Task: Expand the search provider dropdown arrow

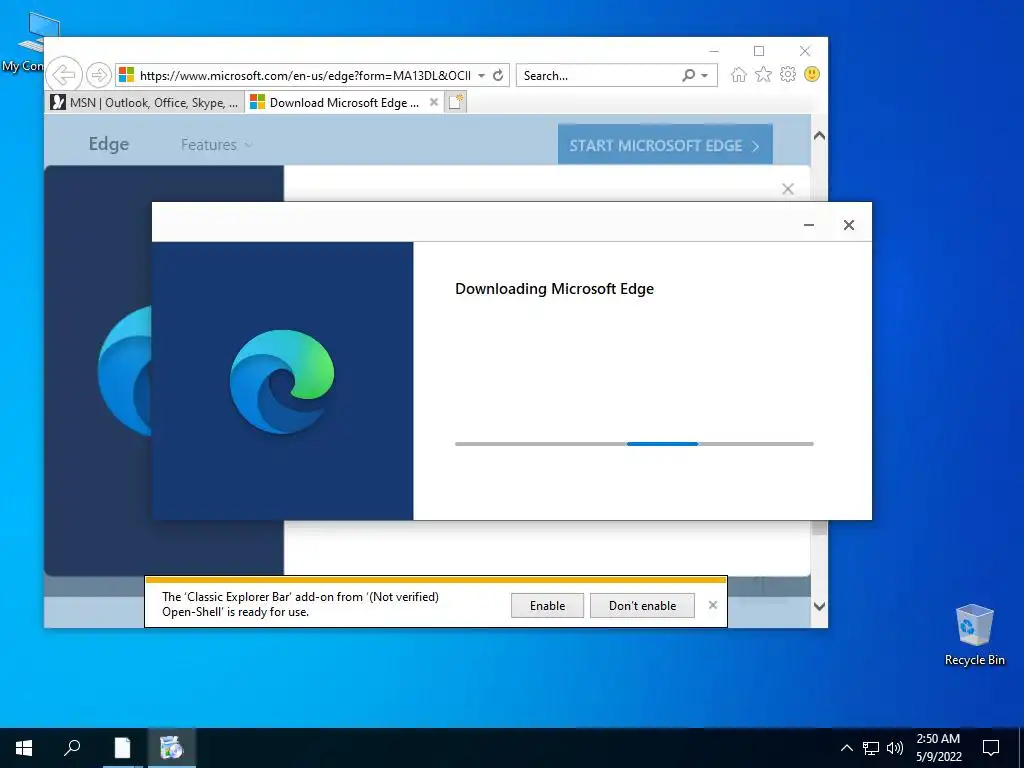Action: point(705,76)
